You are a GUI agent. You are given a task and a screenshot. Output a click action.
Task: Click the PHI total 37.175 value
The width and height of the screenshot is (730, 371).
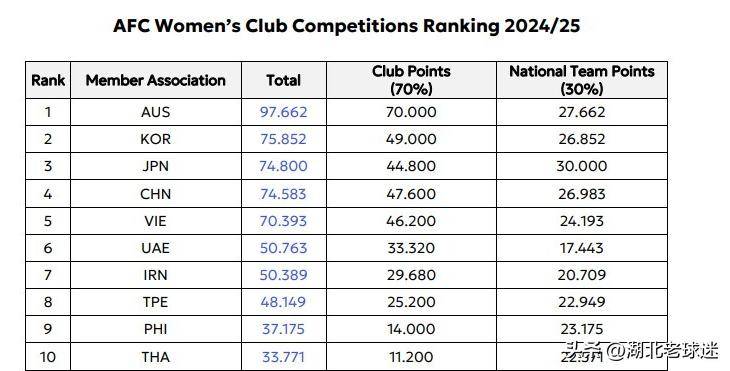[x=284, y=329]
